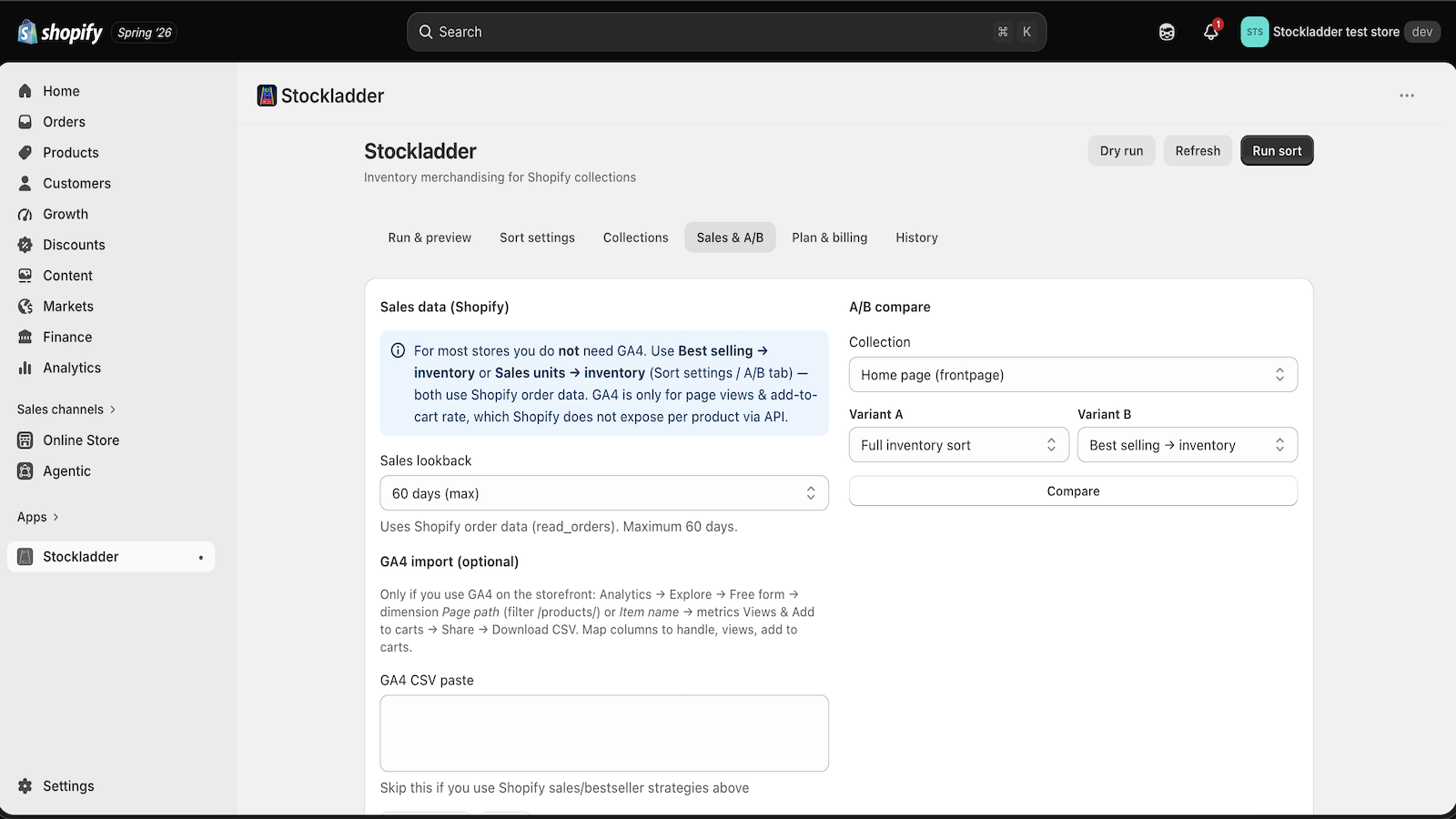Open the Collection dropdown

pos(1073,375)
